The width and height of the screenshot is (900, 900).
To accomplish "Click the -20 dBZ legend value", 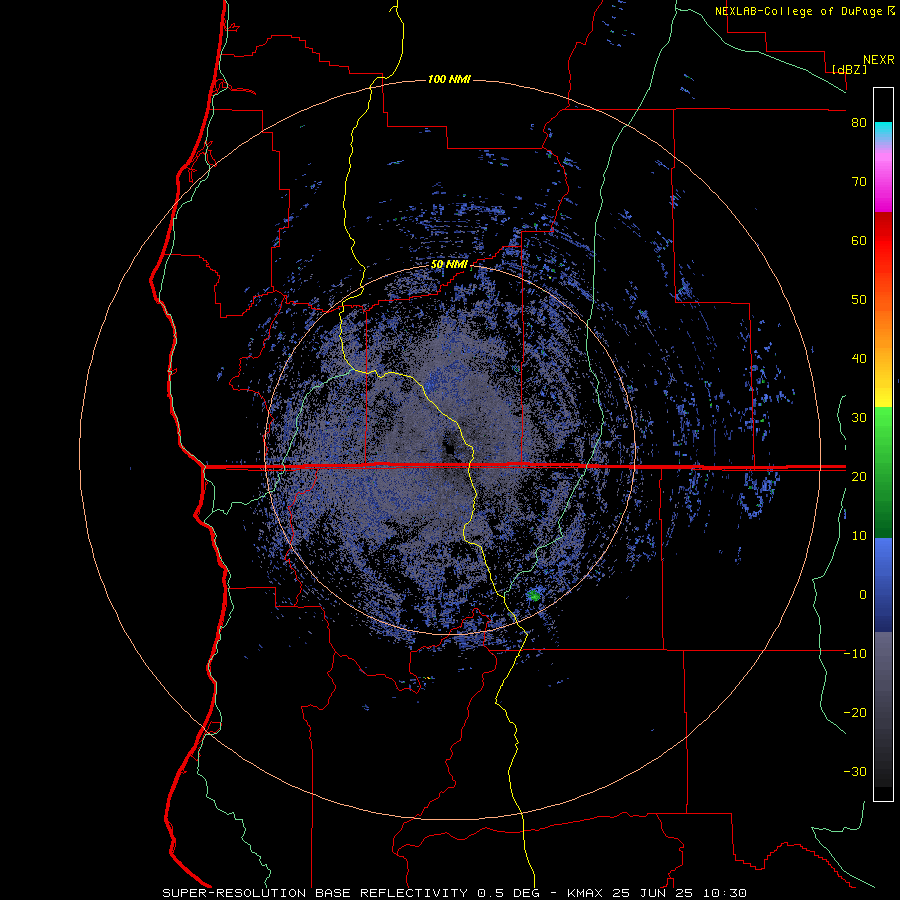I will [x=855, y=712].
